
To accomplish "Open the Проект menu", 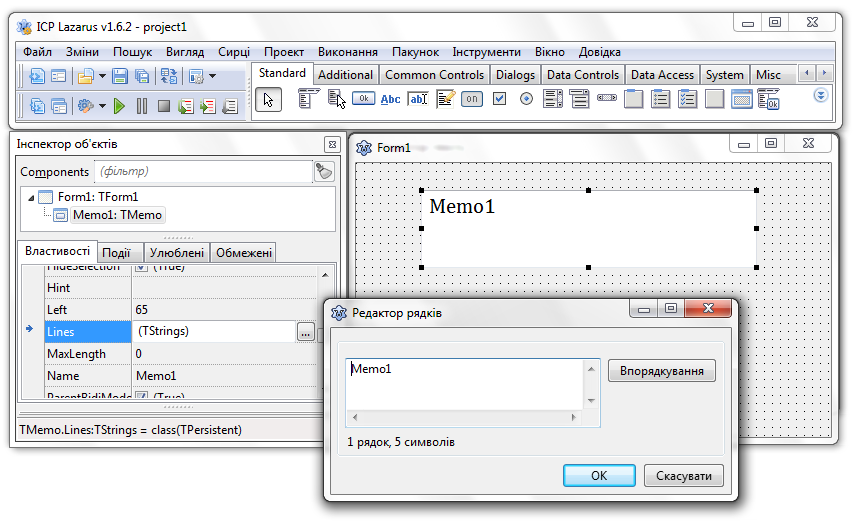I will pyautogui.click(x=284, y=52).
